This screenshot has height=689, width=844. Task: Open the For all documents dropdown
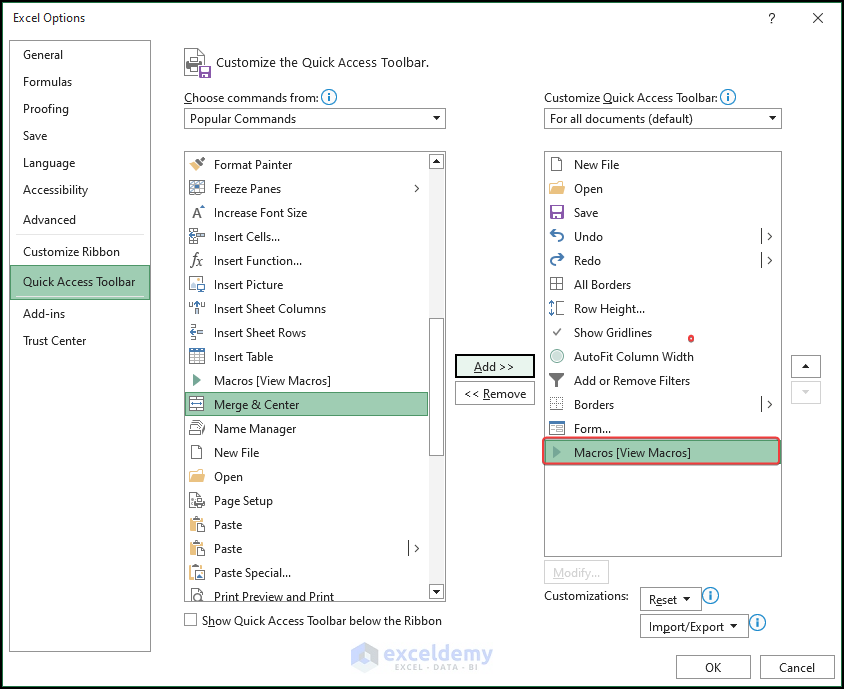pyautogui.click(x=662, y=119)
